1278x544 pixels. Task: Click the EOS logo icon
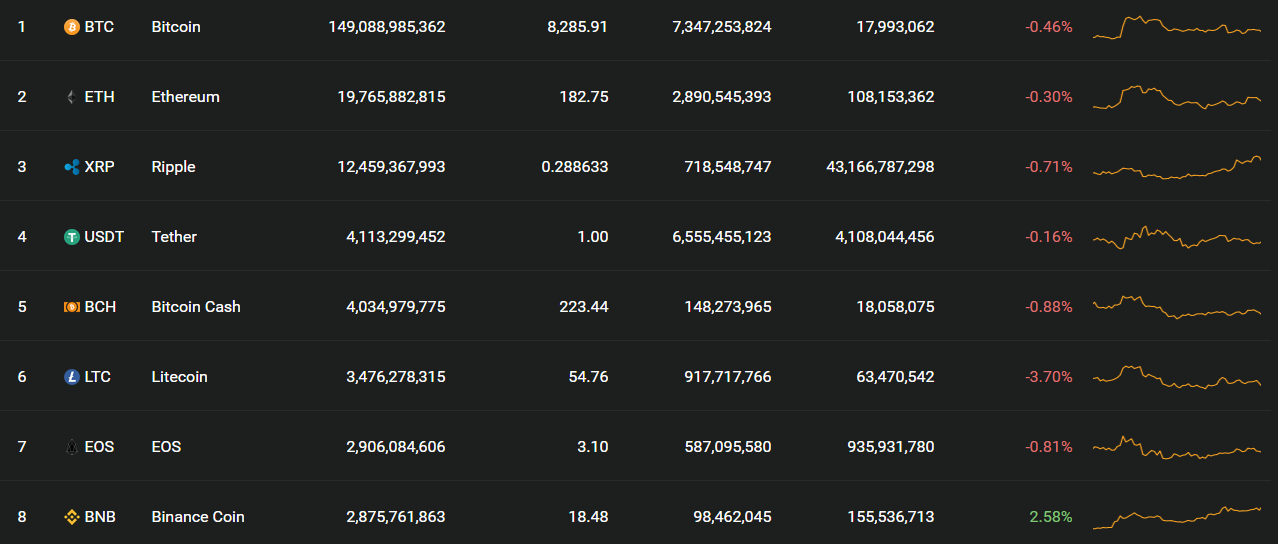71,447
